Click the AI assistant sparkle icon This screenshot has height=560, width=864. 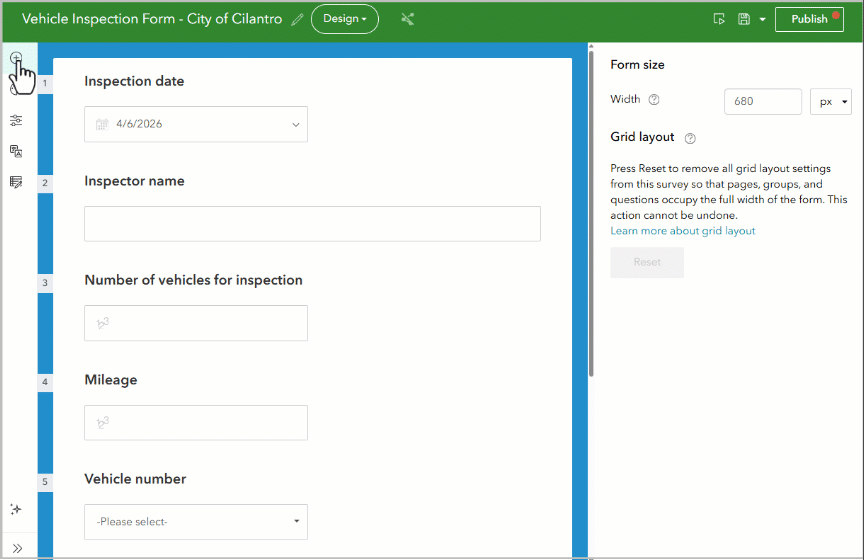pos(16,509)
